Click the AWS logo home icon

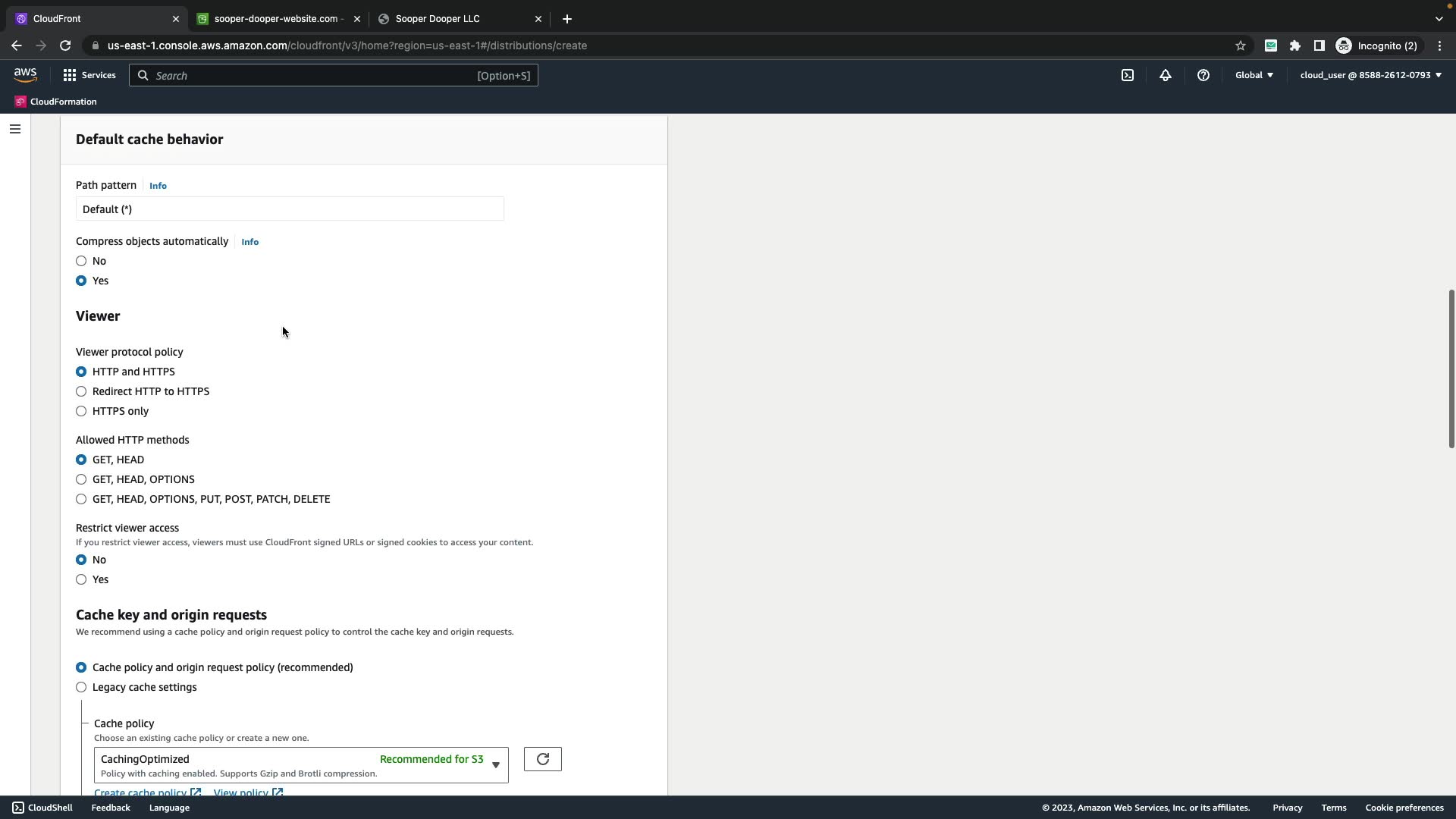(25, 75)
